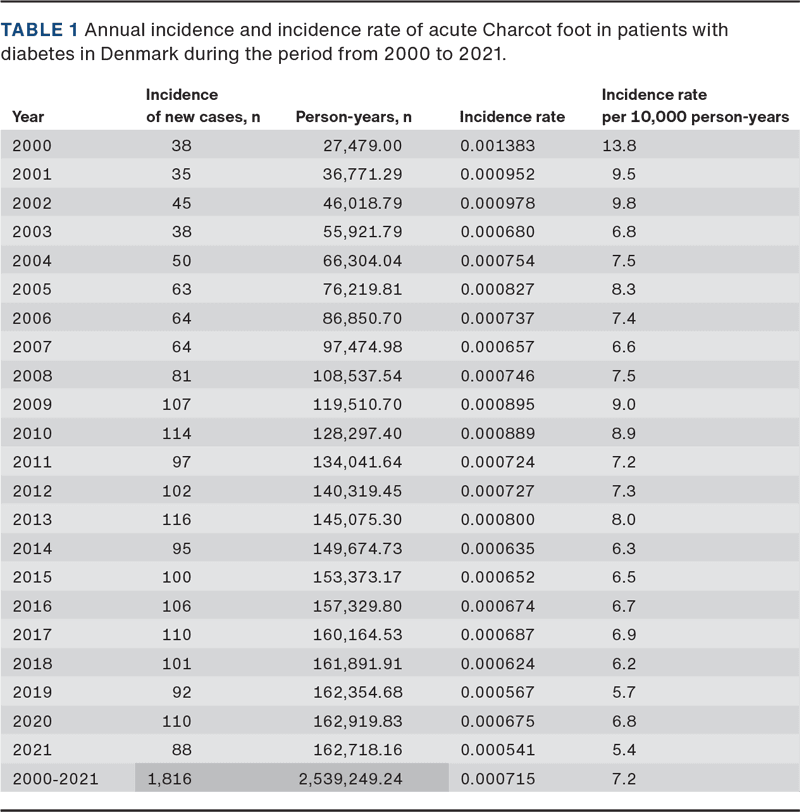This screenshot has width=800, height=812.
Task: Select the Incidence of new cases header
Action: click(203, 106)
